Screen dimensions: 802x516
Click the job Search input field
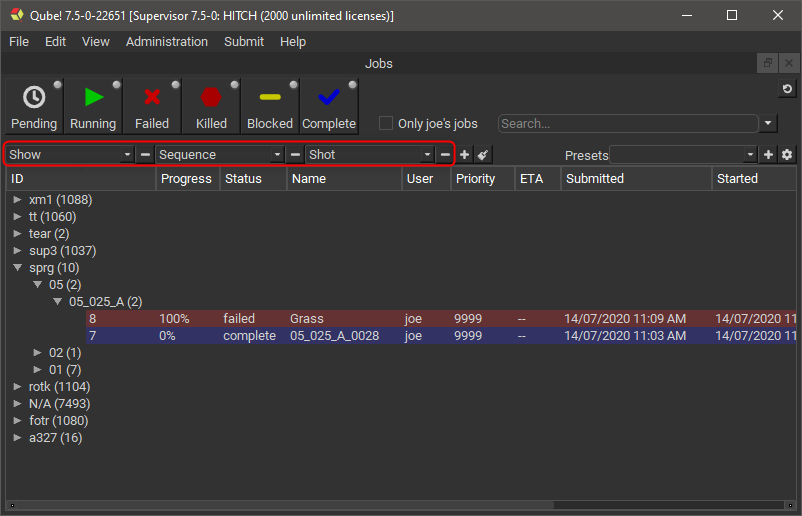tap(627, 124)
